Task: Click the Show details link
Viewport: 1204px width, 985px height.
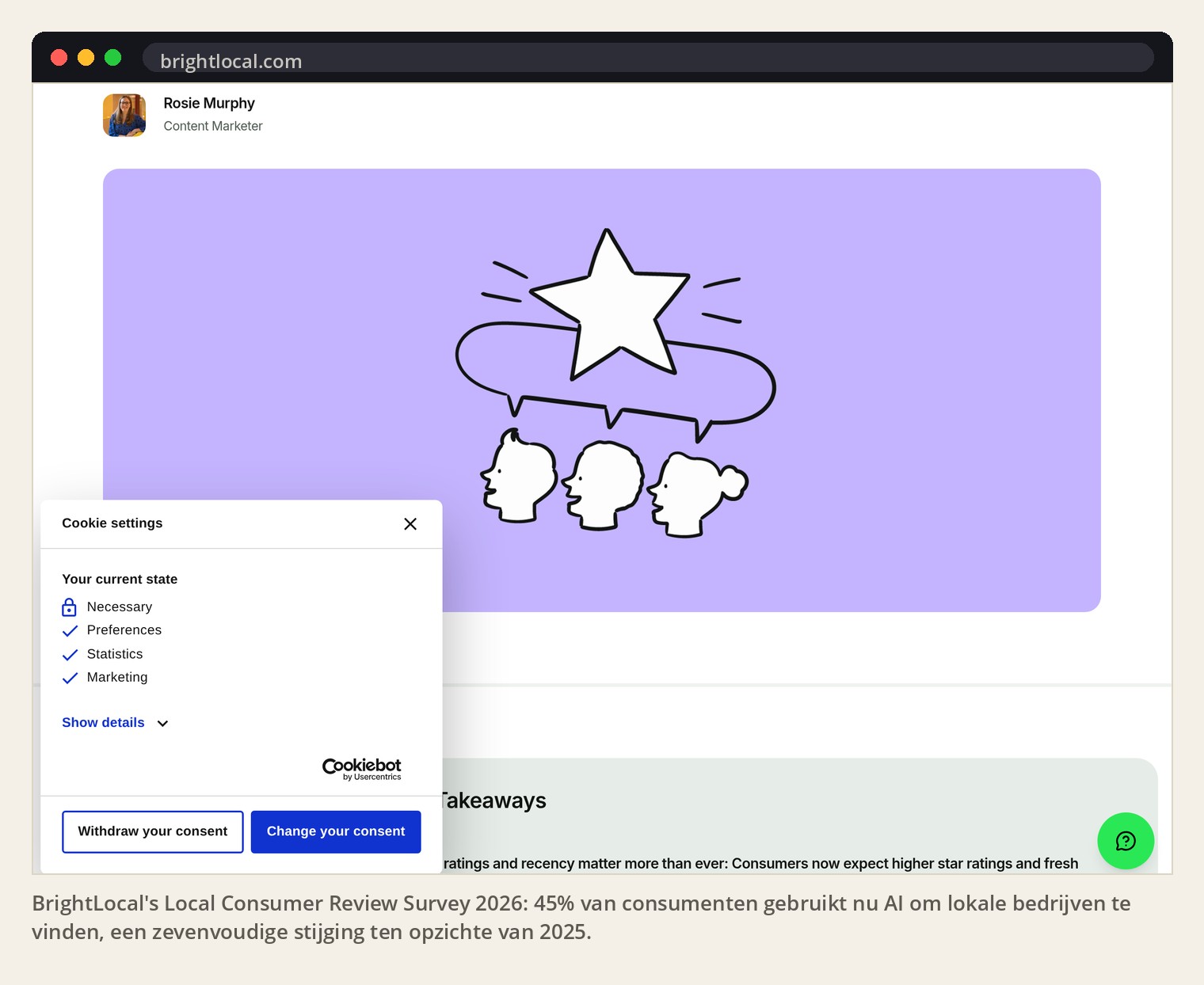Action: point(103,723)
